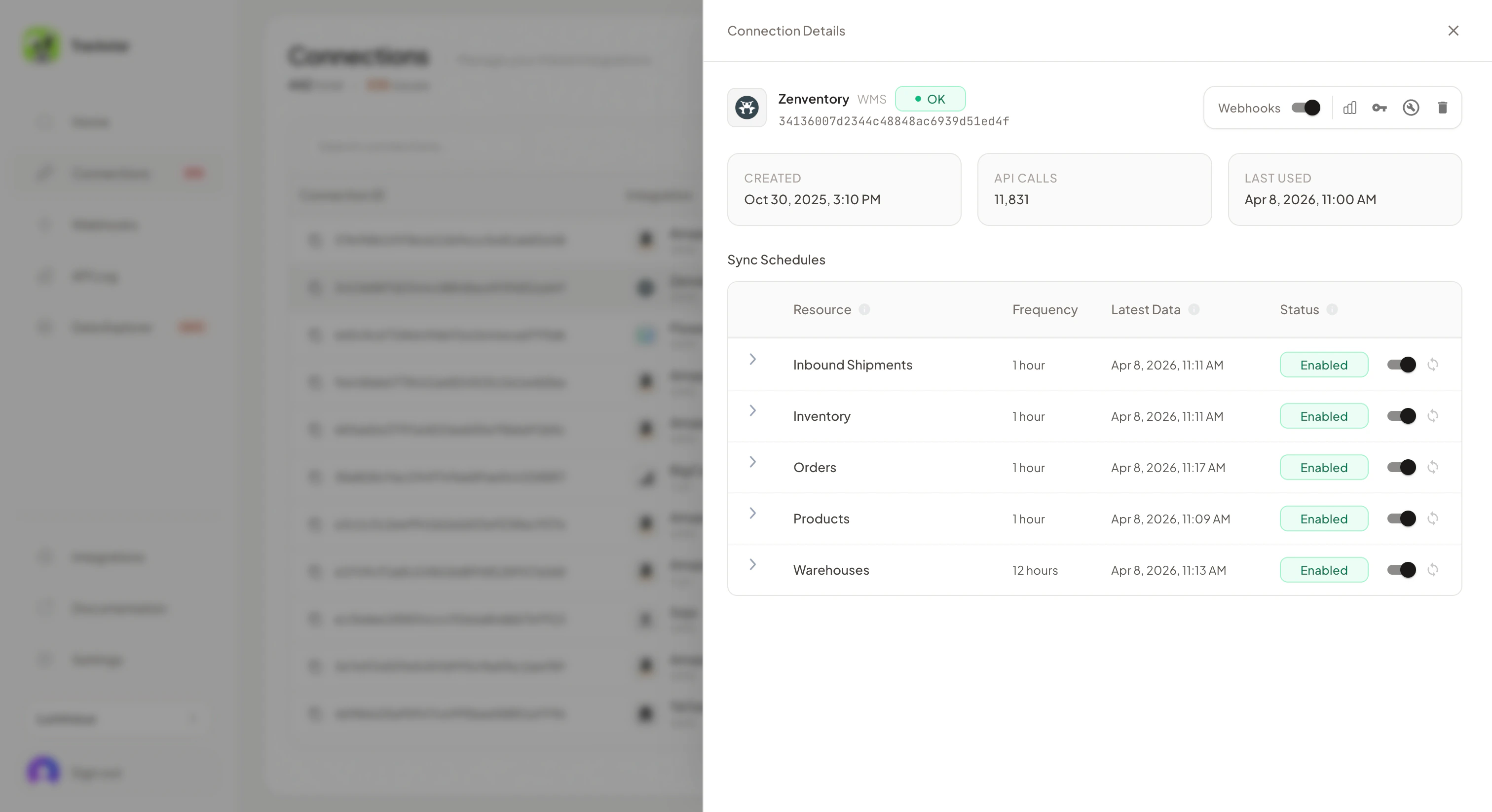Toggle Webhooks off for this connection
Viewport: 1492px width, 812px height.
[x=1305, y=108]
